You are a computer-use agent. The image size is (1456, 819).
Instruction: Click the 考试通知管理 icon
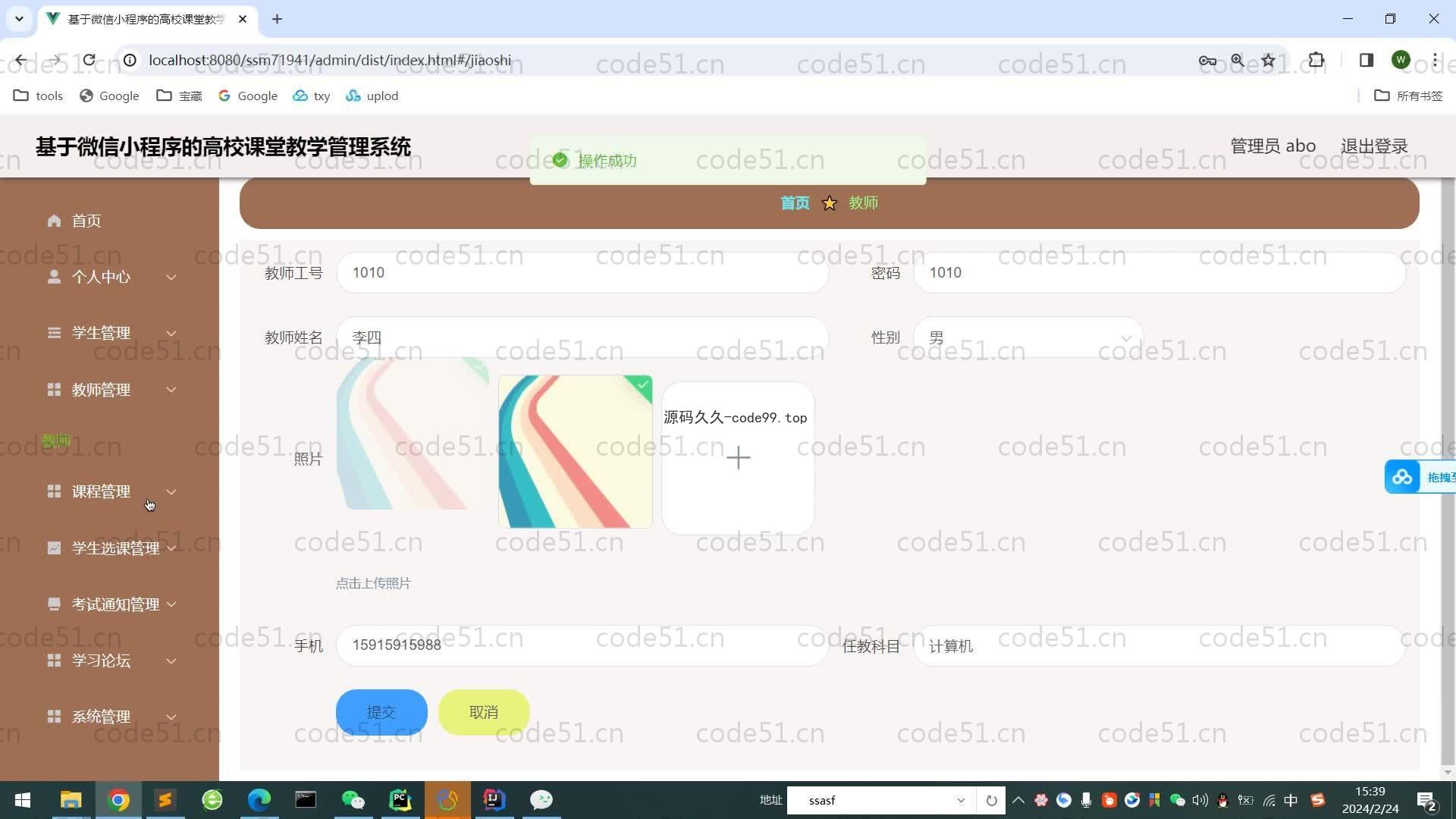coord(54,604)
